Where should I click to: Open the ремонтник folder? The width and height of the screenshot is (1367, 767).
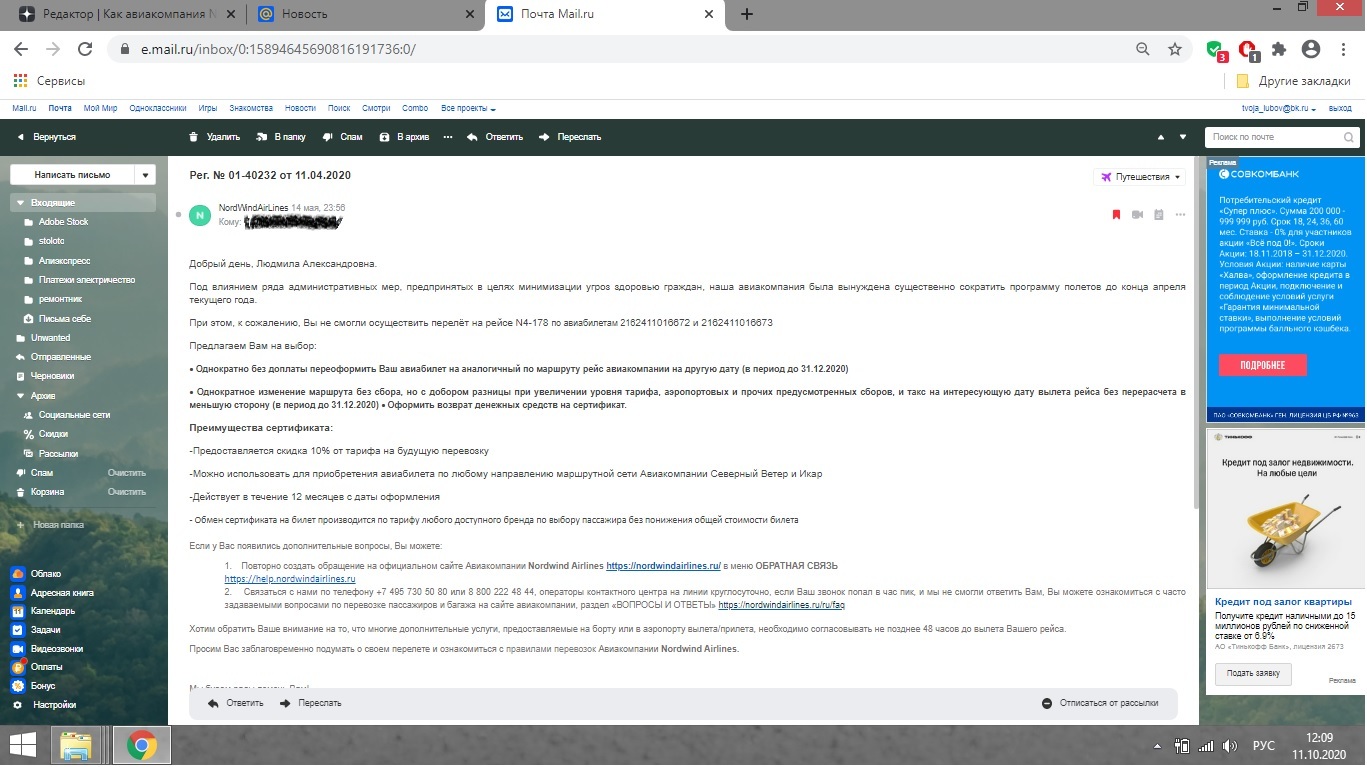(60, 299)
